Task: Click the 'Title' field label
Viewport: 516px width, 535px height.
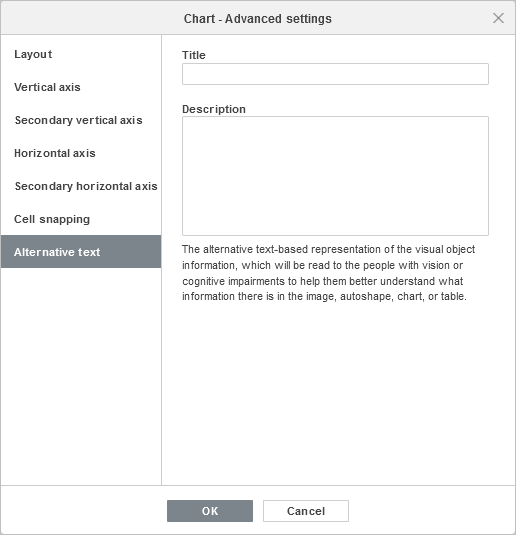Action: [194, 55]
